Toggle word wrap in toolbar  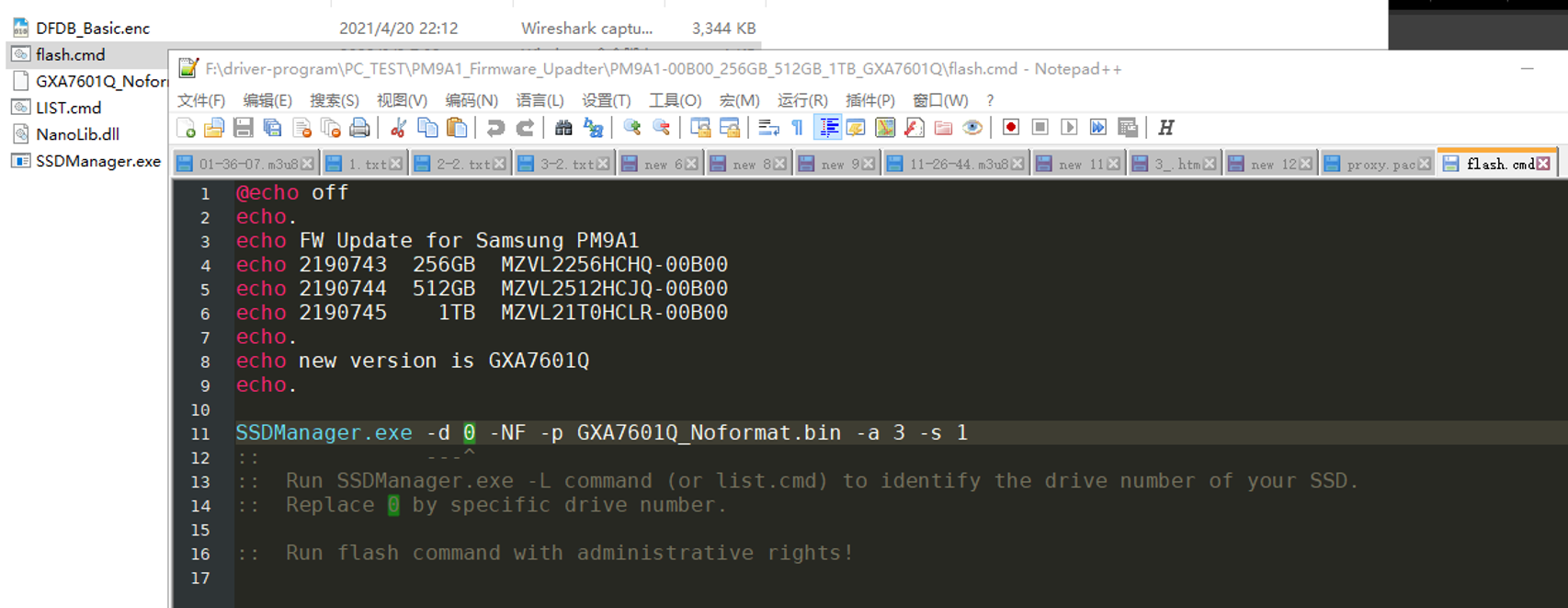[x=768, y=128]
